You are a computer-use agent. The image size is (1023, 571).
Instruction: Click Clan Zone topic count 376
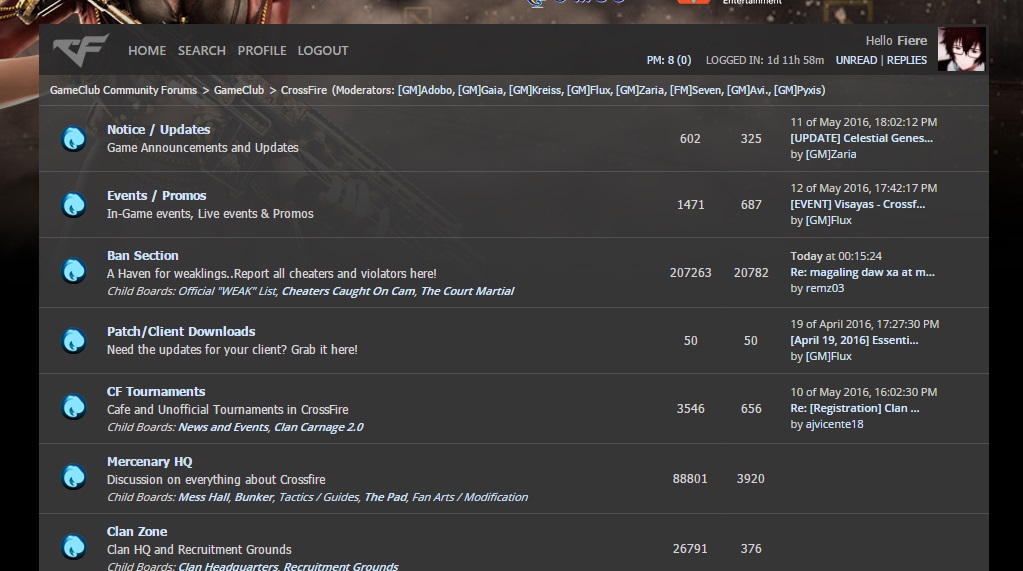click(x=751, y=549)
